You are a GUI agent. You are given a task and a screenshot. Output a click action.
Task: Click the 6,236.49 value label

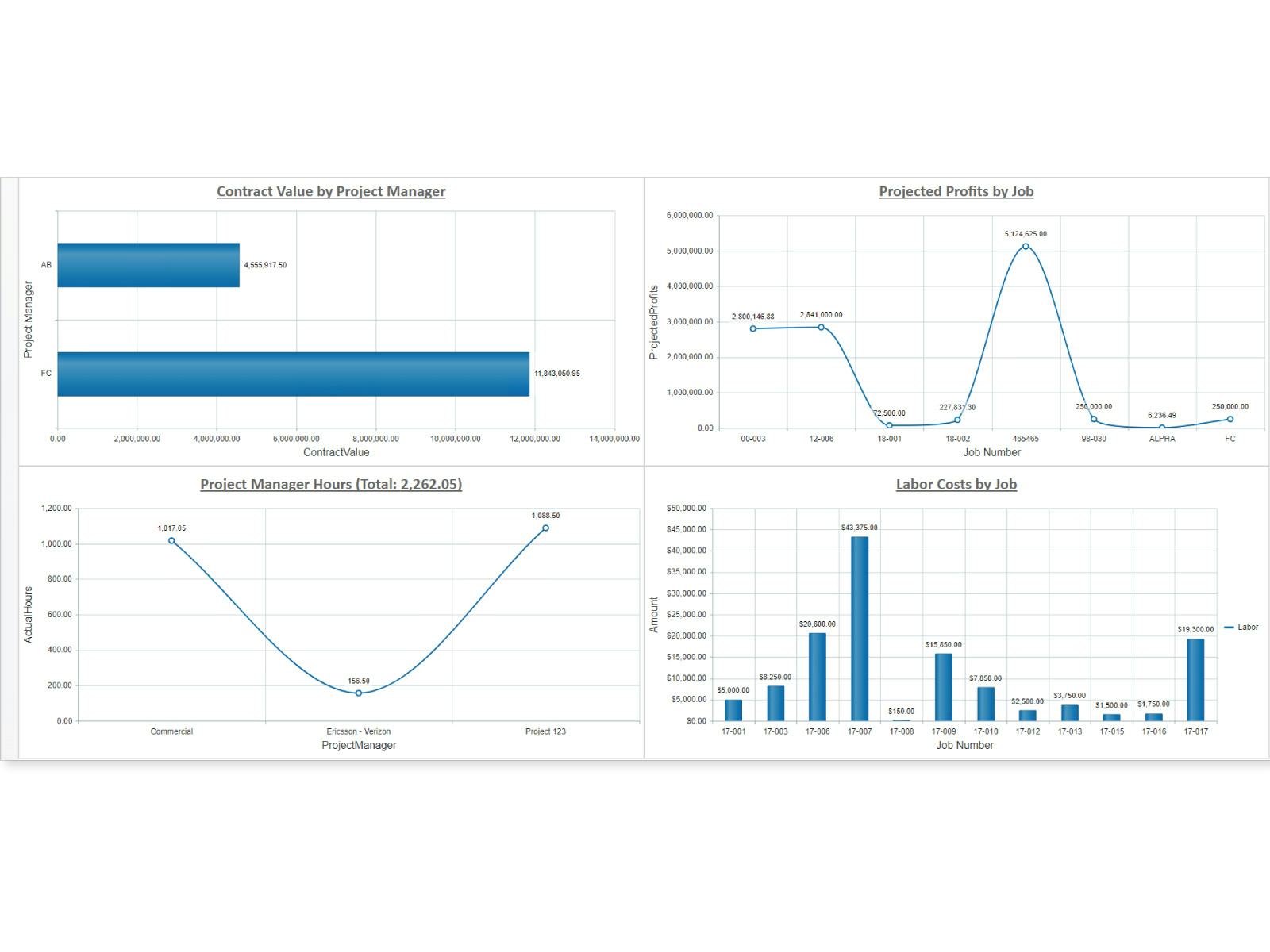pos(1162,416)
